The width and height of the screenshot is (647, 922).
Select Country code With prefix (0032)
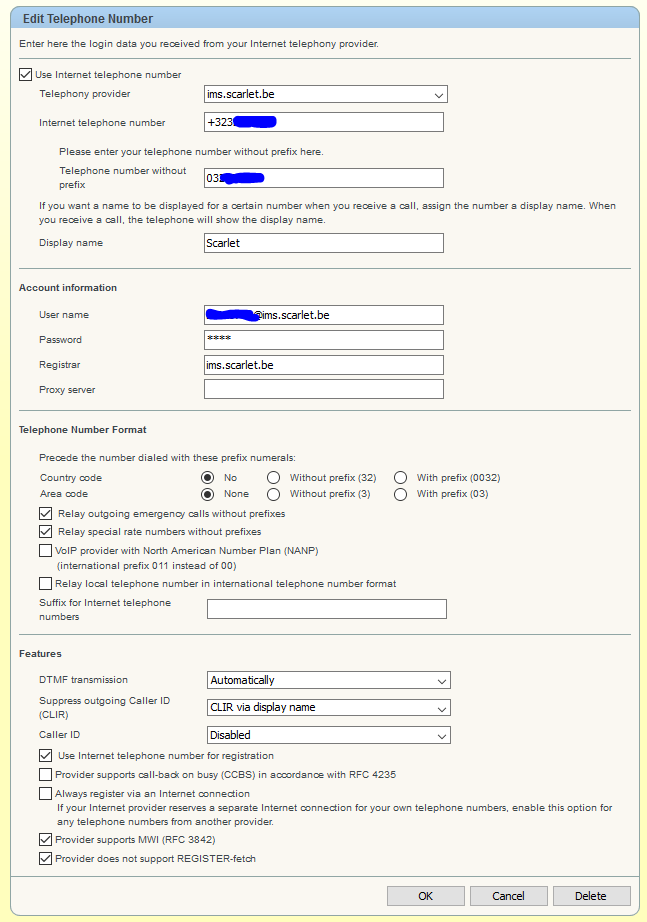click(400, 478)
